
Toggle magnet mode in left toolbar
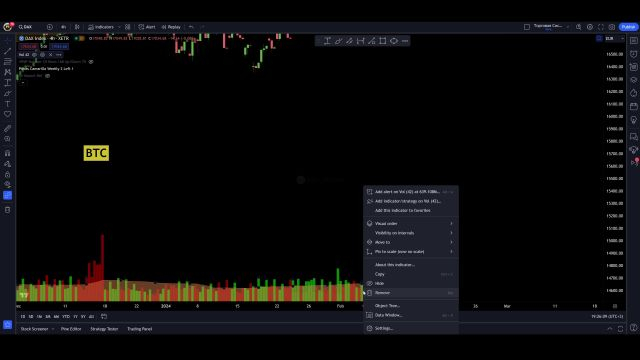click(7, 153)
